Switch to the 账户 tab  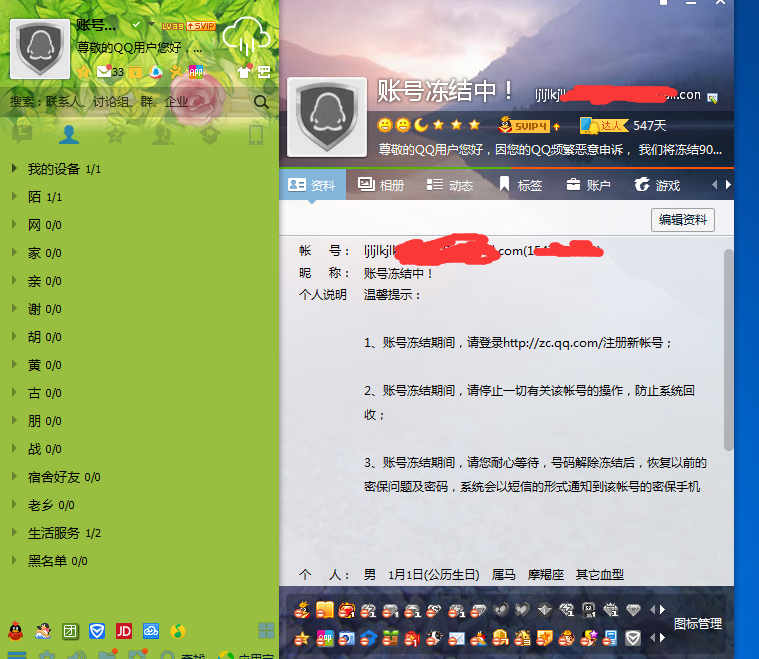point(588,185)
